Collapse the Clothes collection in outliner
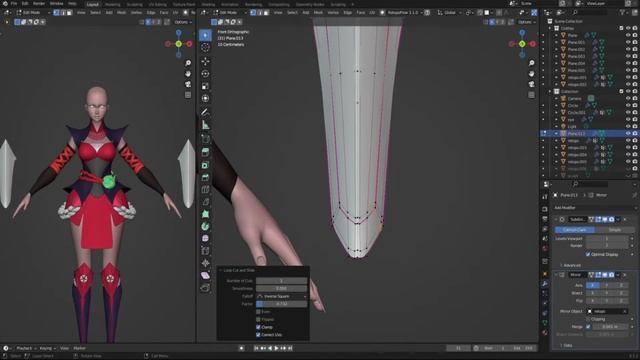 coord(550,28)
